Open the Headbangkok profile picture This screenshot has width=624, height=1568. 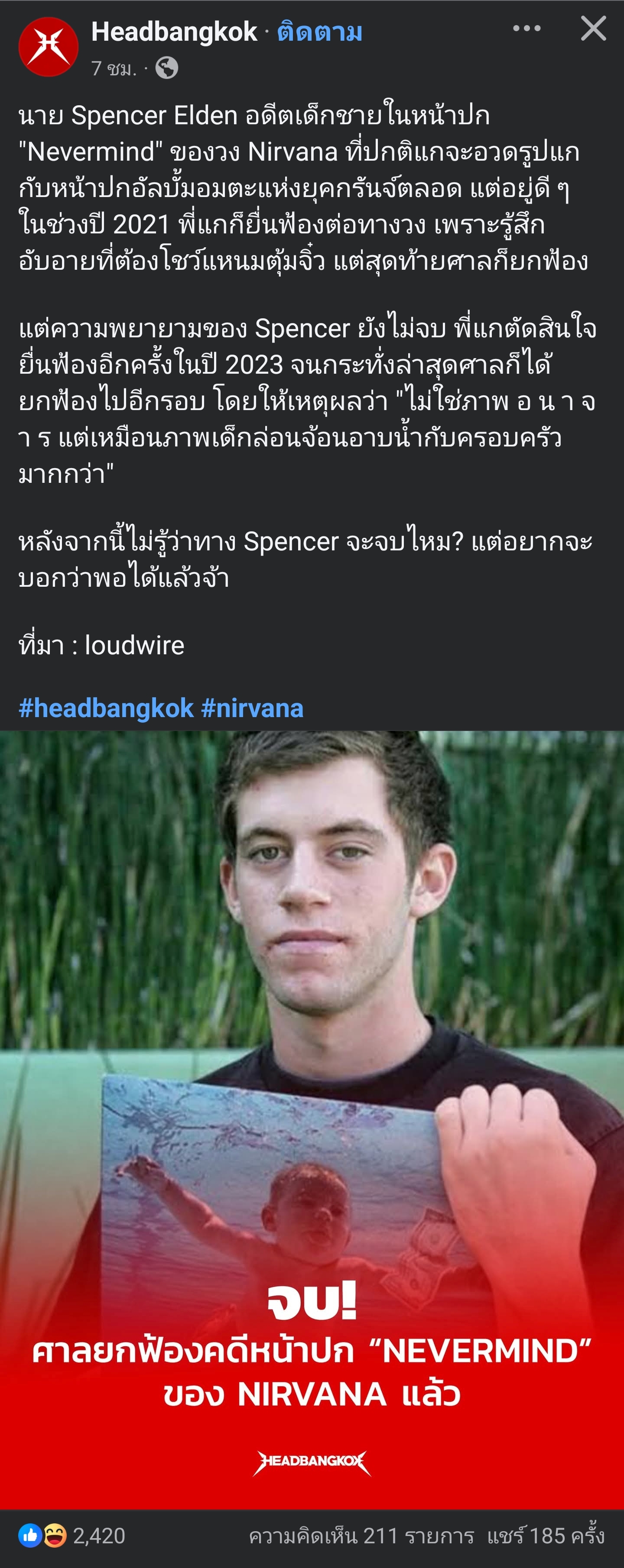[48, 47]
